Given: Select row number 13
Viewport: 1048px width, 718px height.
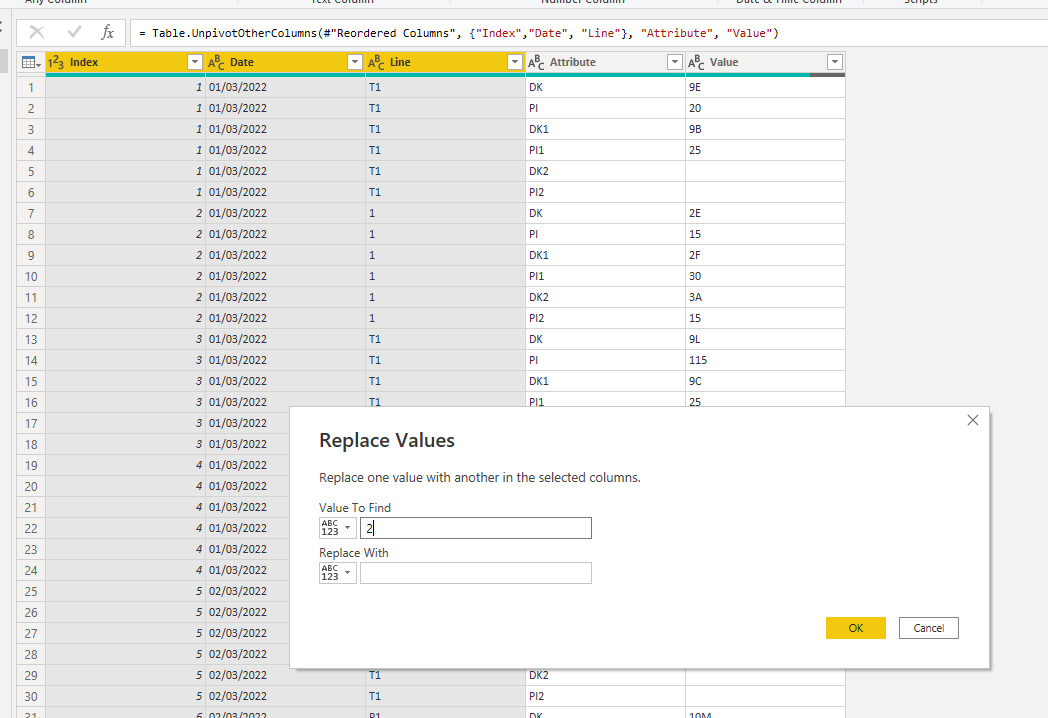Looking at the screenshot, I should pos(31,339).
